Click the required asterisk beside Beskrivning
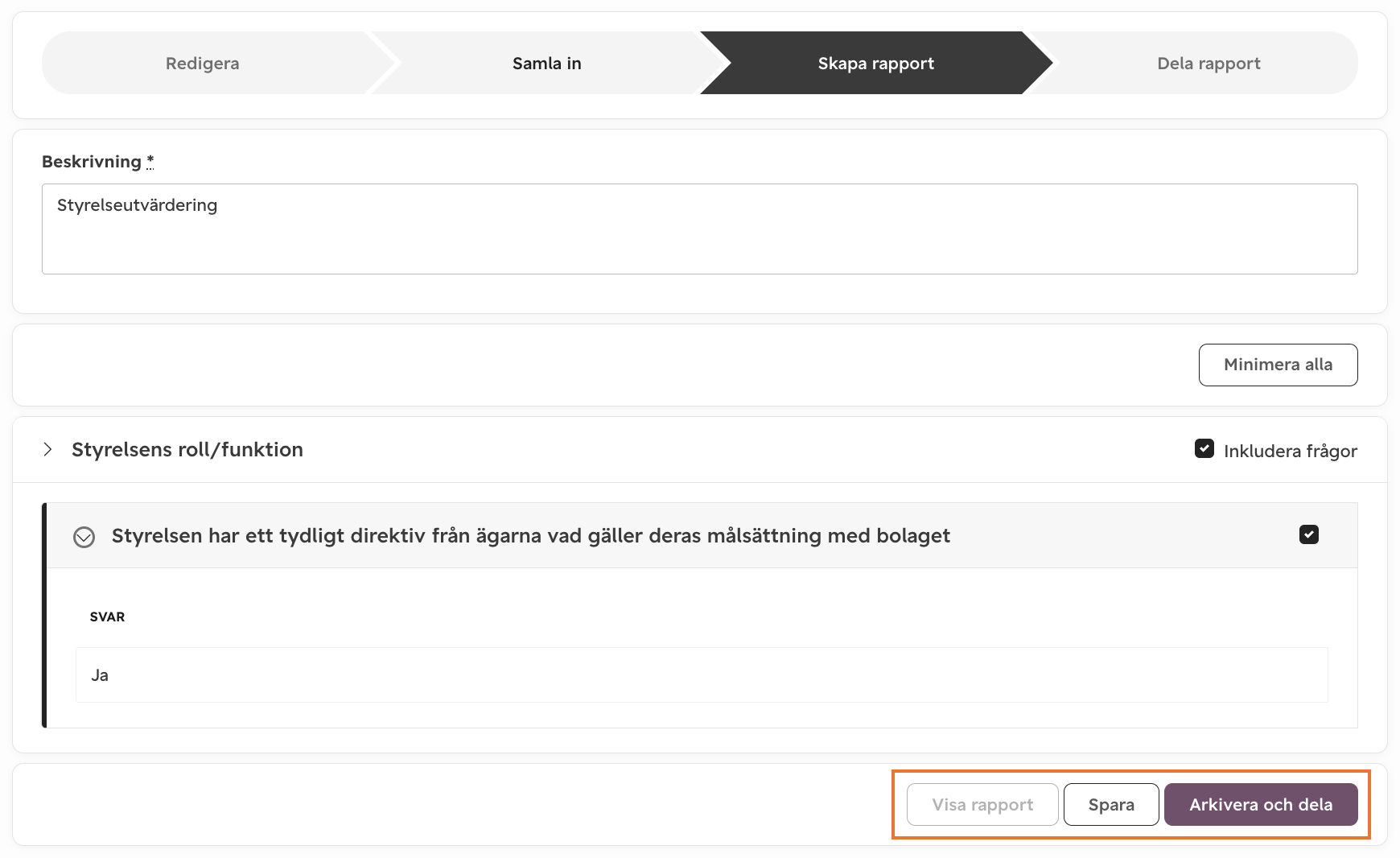 150,162
